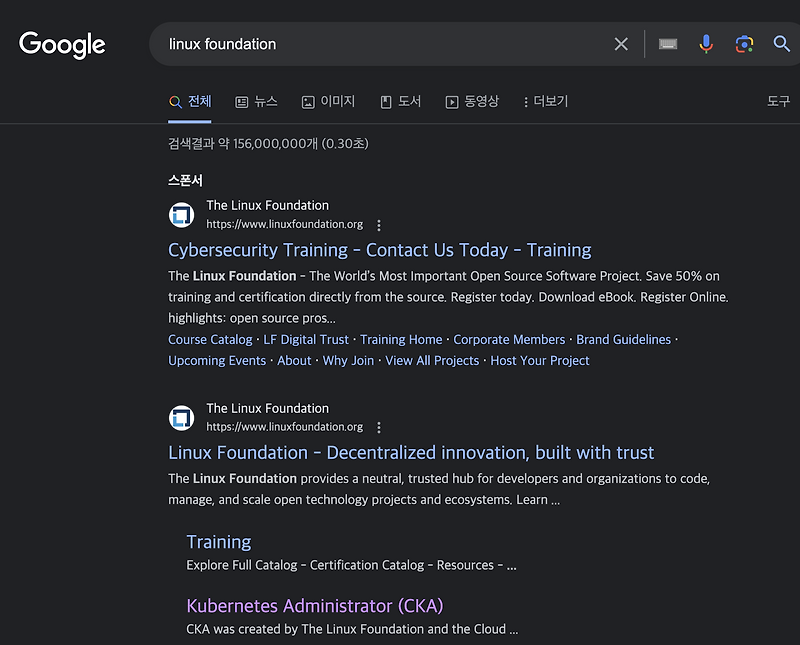Clear the search box with X icon

click(x=621, y=44)
